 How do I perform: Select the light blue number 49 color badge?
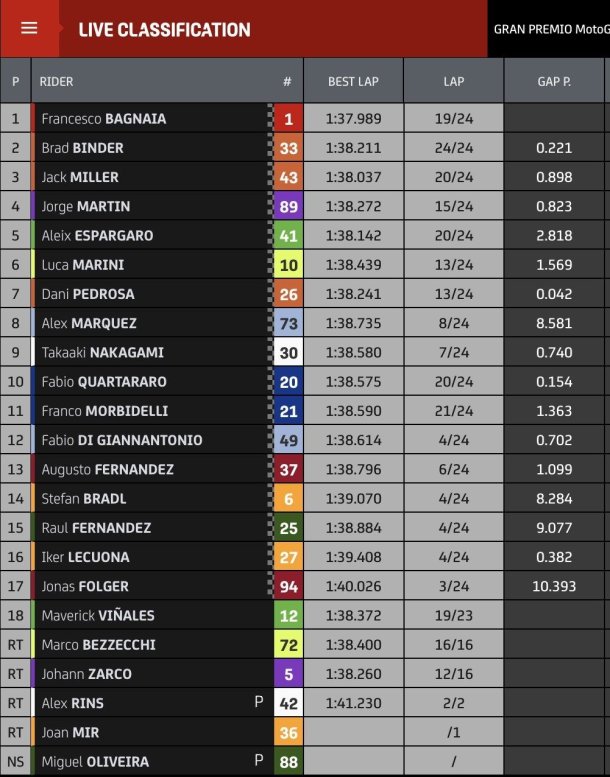288,441
